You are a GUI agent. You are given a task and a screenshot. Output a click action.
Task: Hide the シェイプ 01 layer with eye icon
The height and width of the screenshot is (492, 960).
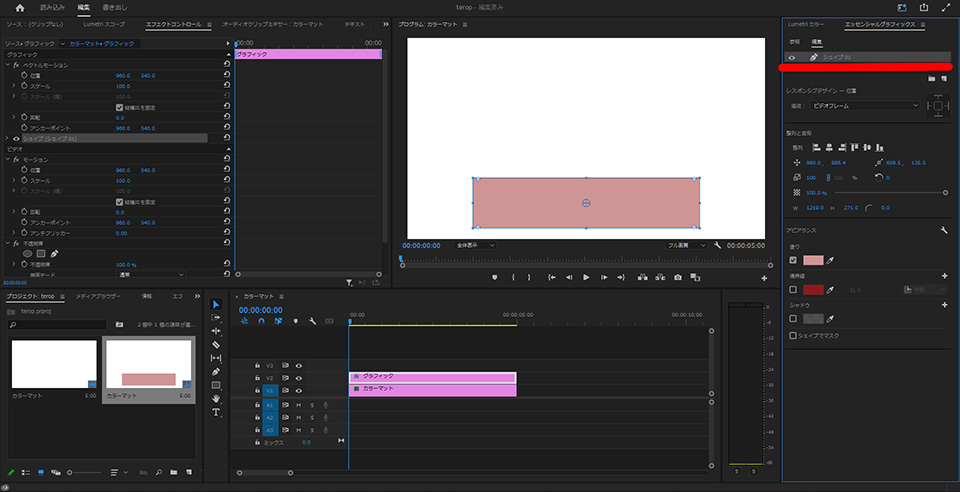click(792, 57)
